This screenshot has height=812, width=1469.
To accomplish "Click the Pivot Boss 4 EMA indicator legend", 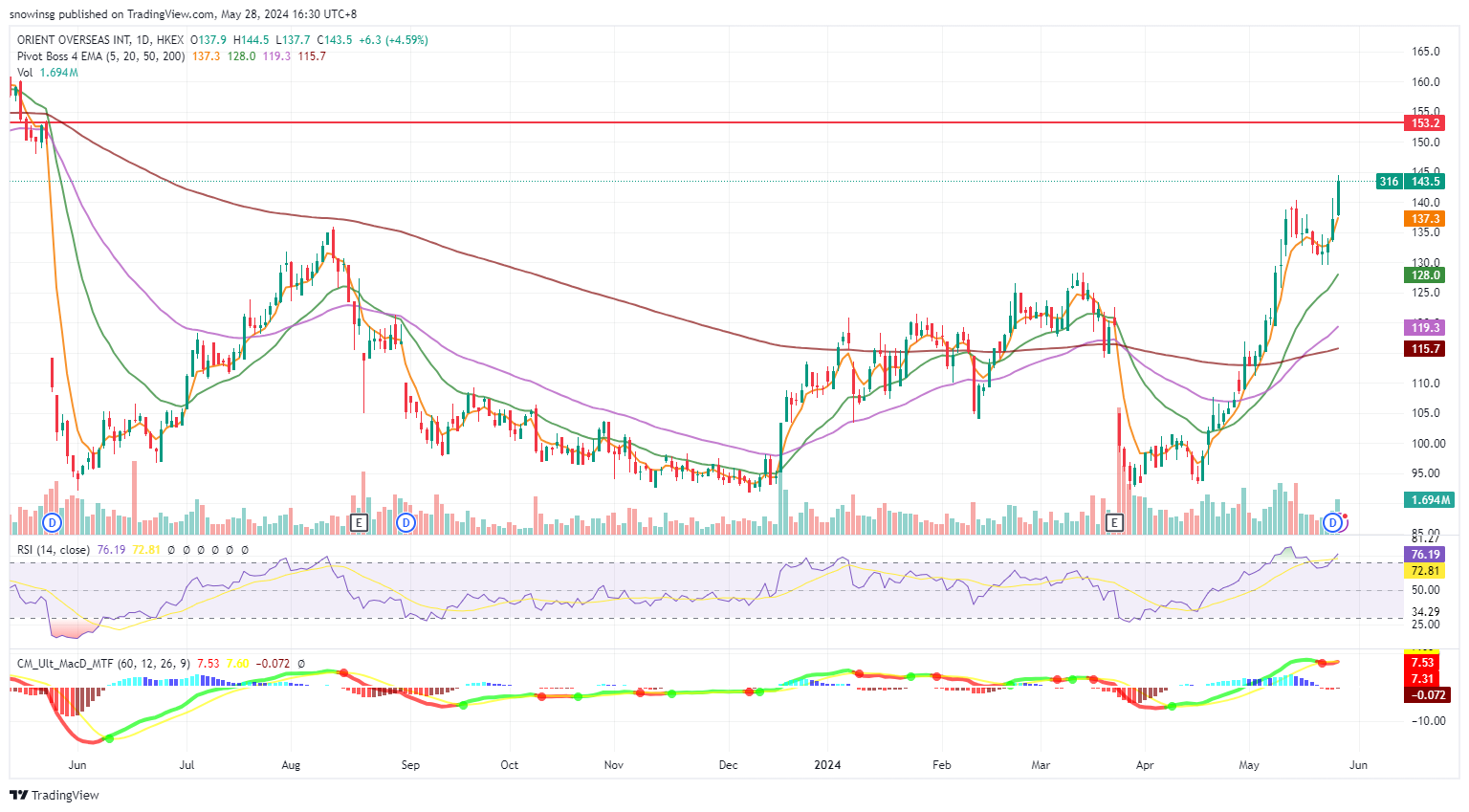I will point(101,56).
